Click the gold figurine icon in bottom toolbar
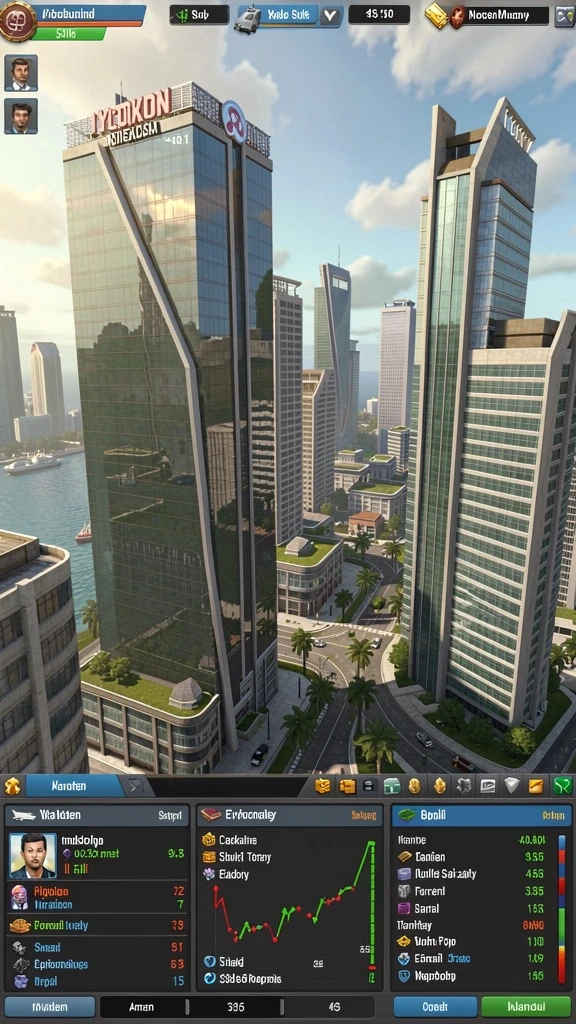Image resolution: width=576 pixels, height=1024 pixels. pos(440,786)
